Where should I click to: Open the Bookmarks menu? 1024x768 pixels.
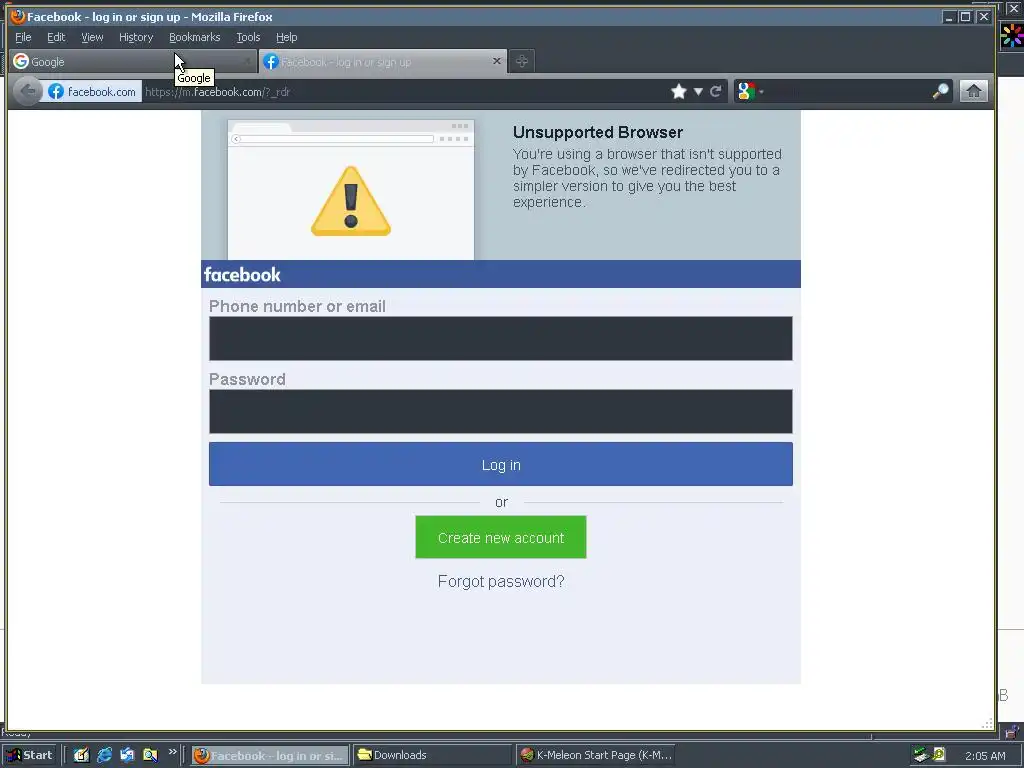[195, 37]
